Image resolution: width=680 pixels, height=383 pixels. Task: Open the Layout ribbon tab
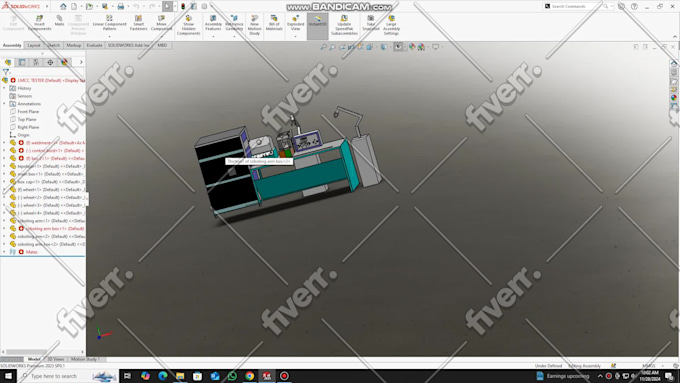point(33,45)
